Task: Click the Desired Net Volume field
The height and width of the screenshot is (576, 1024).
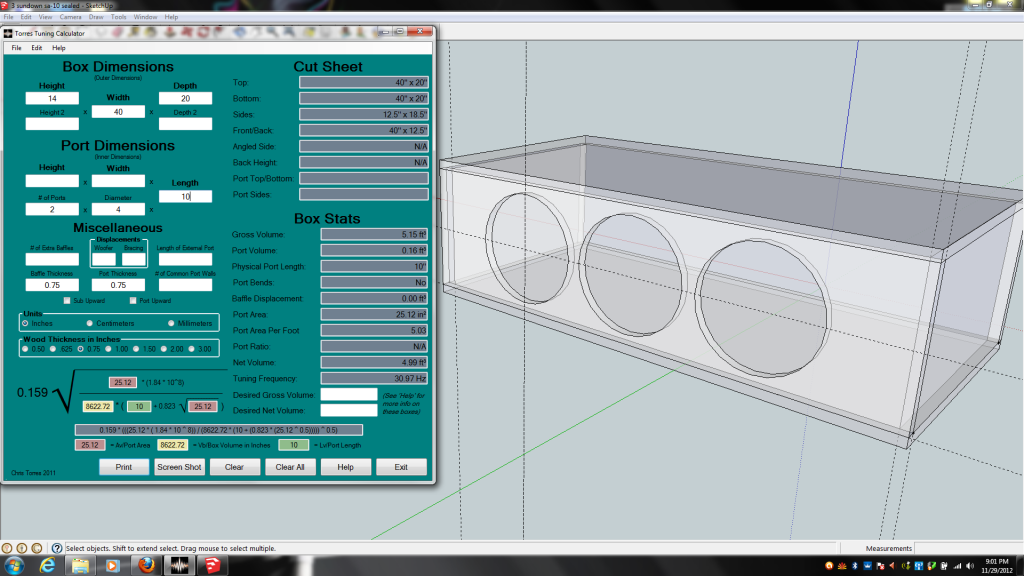Action: pyautogui.click(x=349, y=410)
